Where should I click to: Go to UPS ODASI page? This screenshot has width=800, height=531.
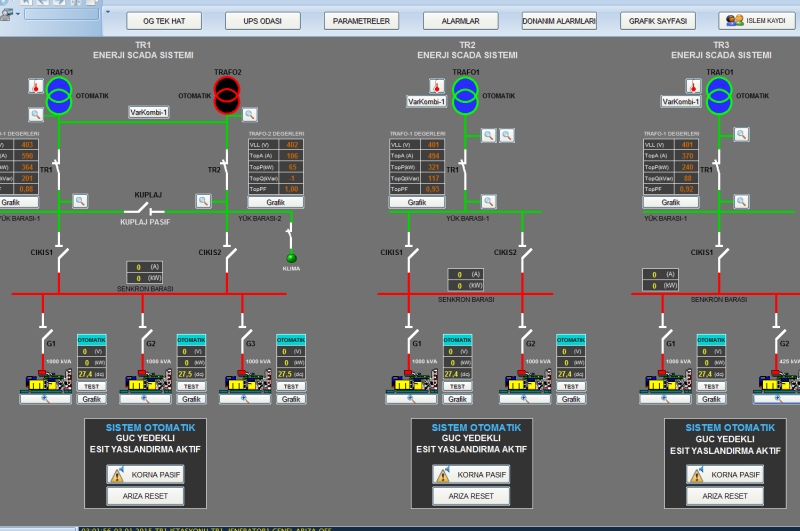[x=263, y=21]
